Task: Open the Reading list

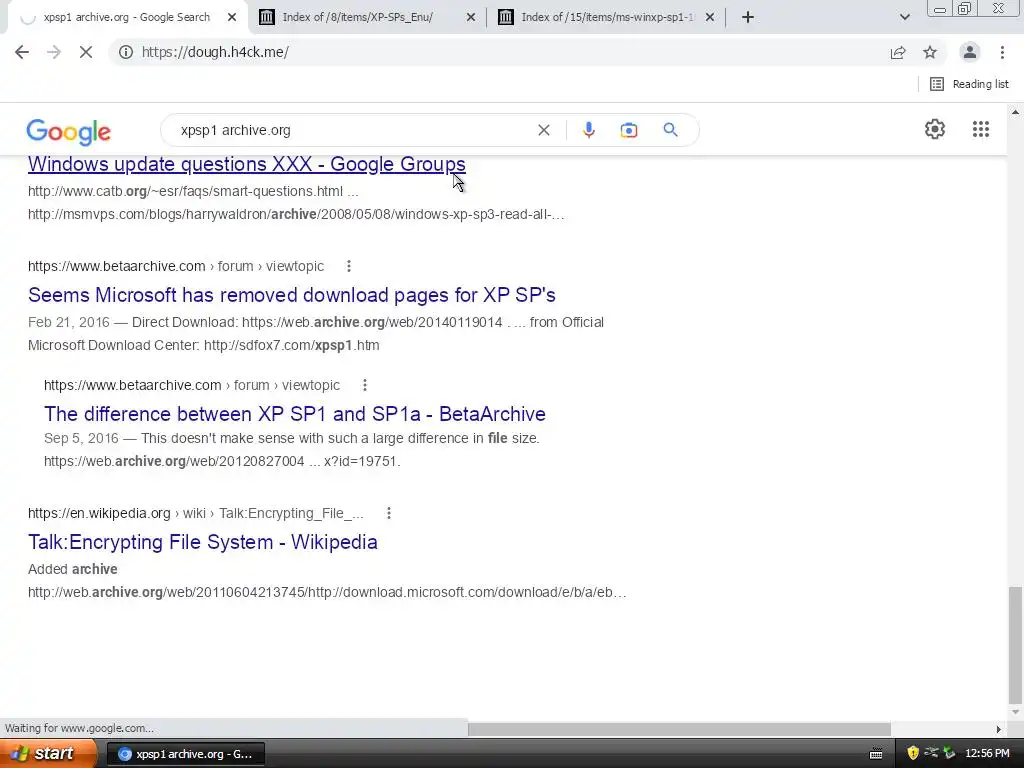Action: tap(969, 84)
